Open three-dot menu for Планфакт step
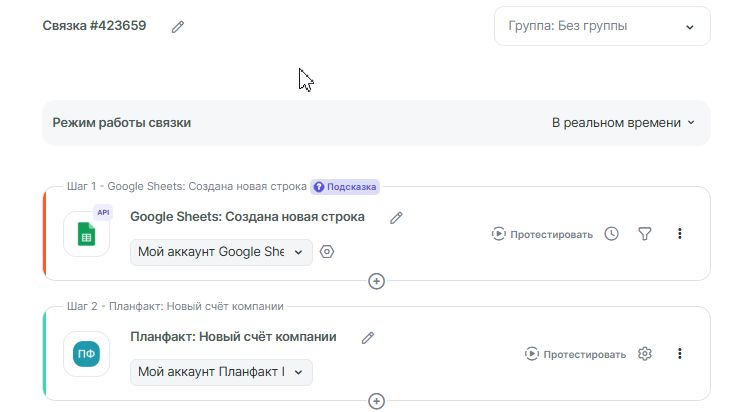This screenshot has height=412, width=751. pos(680,354)
